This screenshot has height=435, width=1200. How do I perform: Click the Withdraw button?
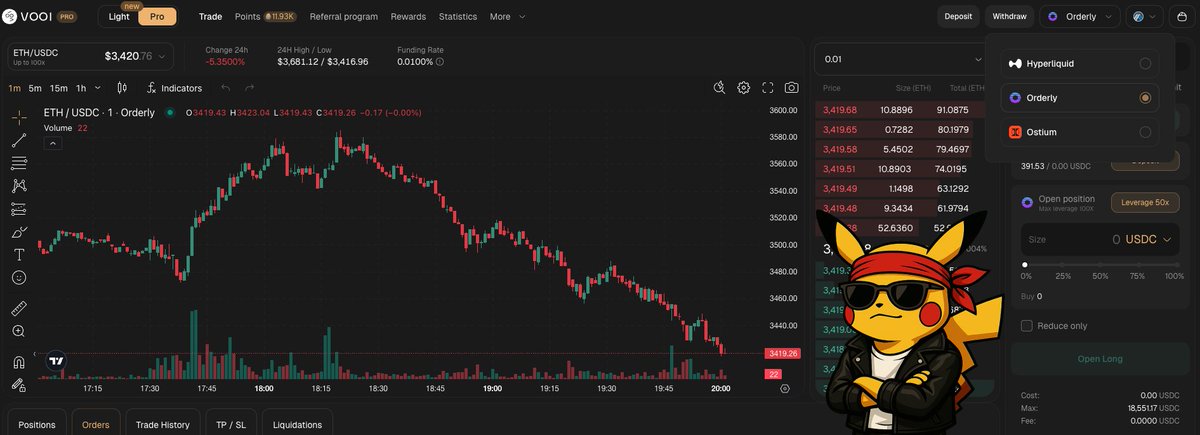[x=1009, y=16]
